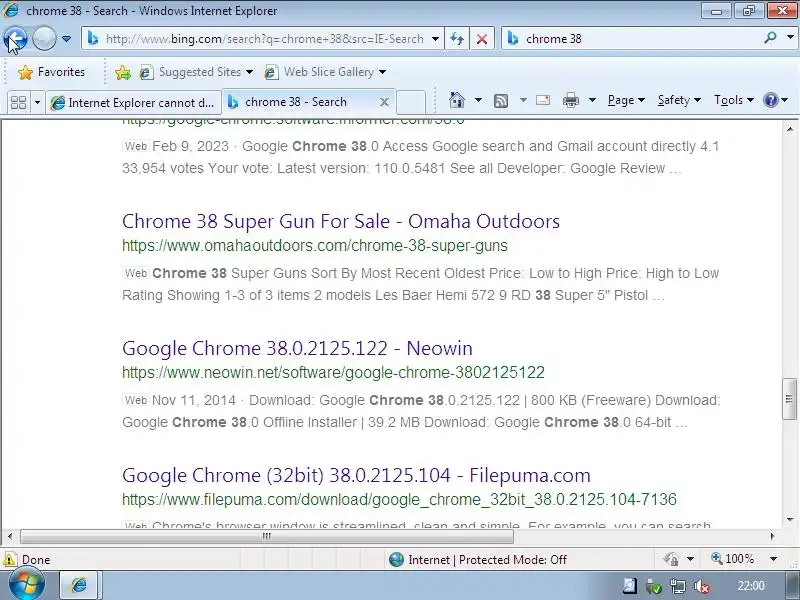Click the green security shield tray icon
This screenshot has width=800, height=600.
(654, 587)
